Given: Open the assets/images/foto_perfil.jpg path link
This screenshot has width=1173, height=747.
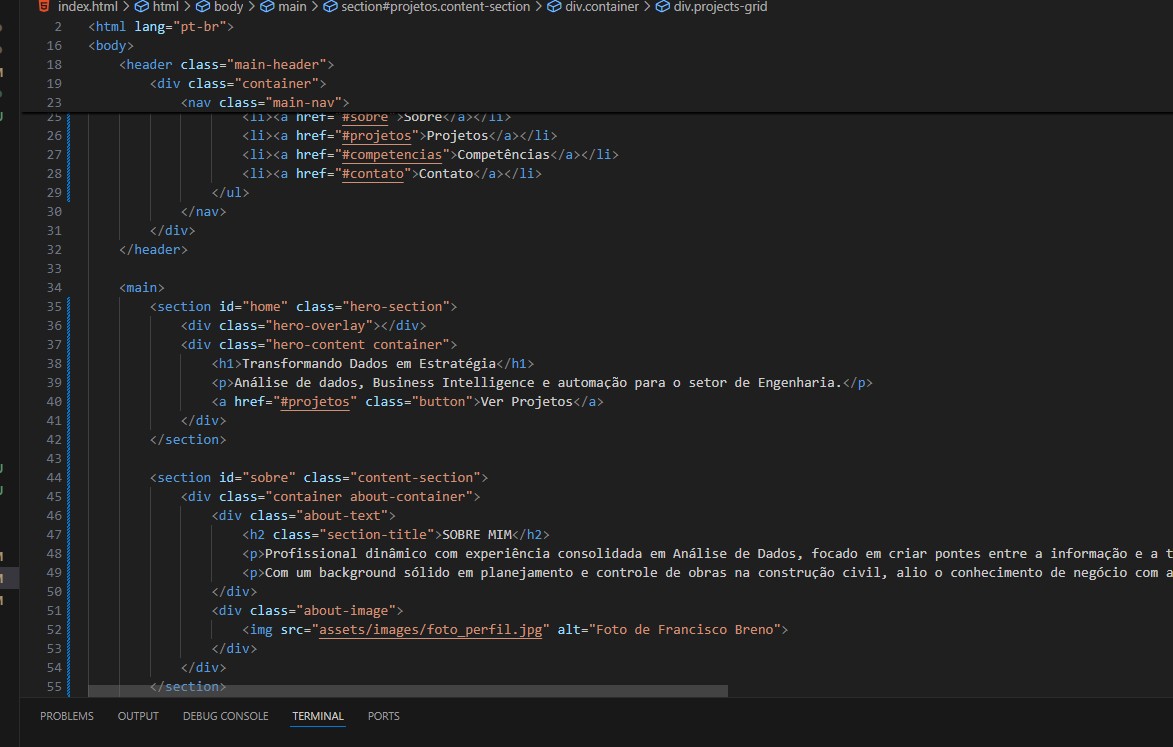Looking at the screenshot, I should 430,630.
